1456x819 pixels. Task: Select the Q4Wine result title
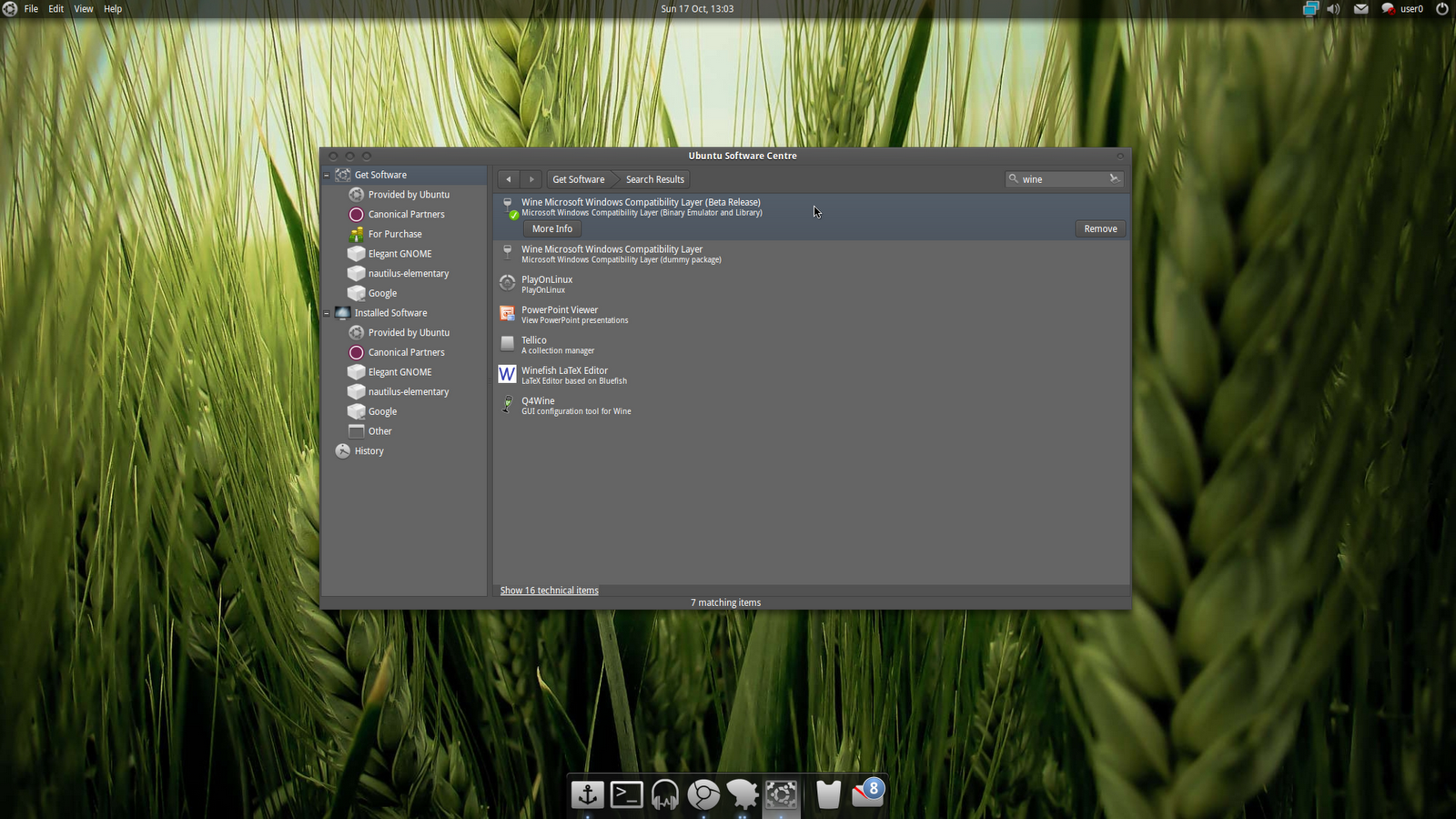click(x=538, y=401)
